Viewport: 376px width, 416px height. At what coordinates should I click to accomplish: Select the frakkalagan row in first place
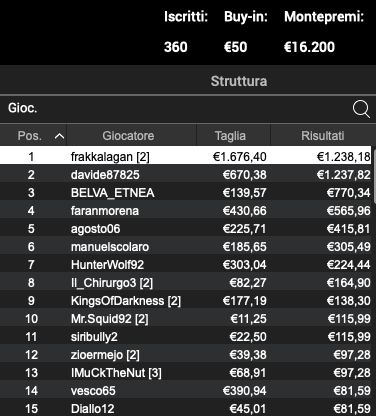point(186,156)
